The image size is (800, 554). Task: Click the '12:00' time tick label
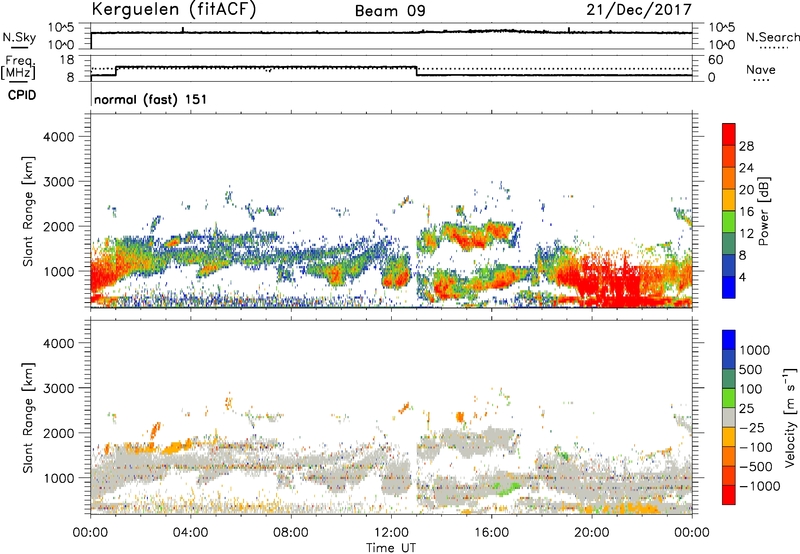click(391, 533)
